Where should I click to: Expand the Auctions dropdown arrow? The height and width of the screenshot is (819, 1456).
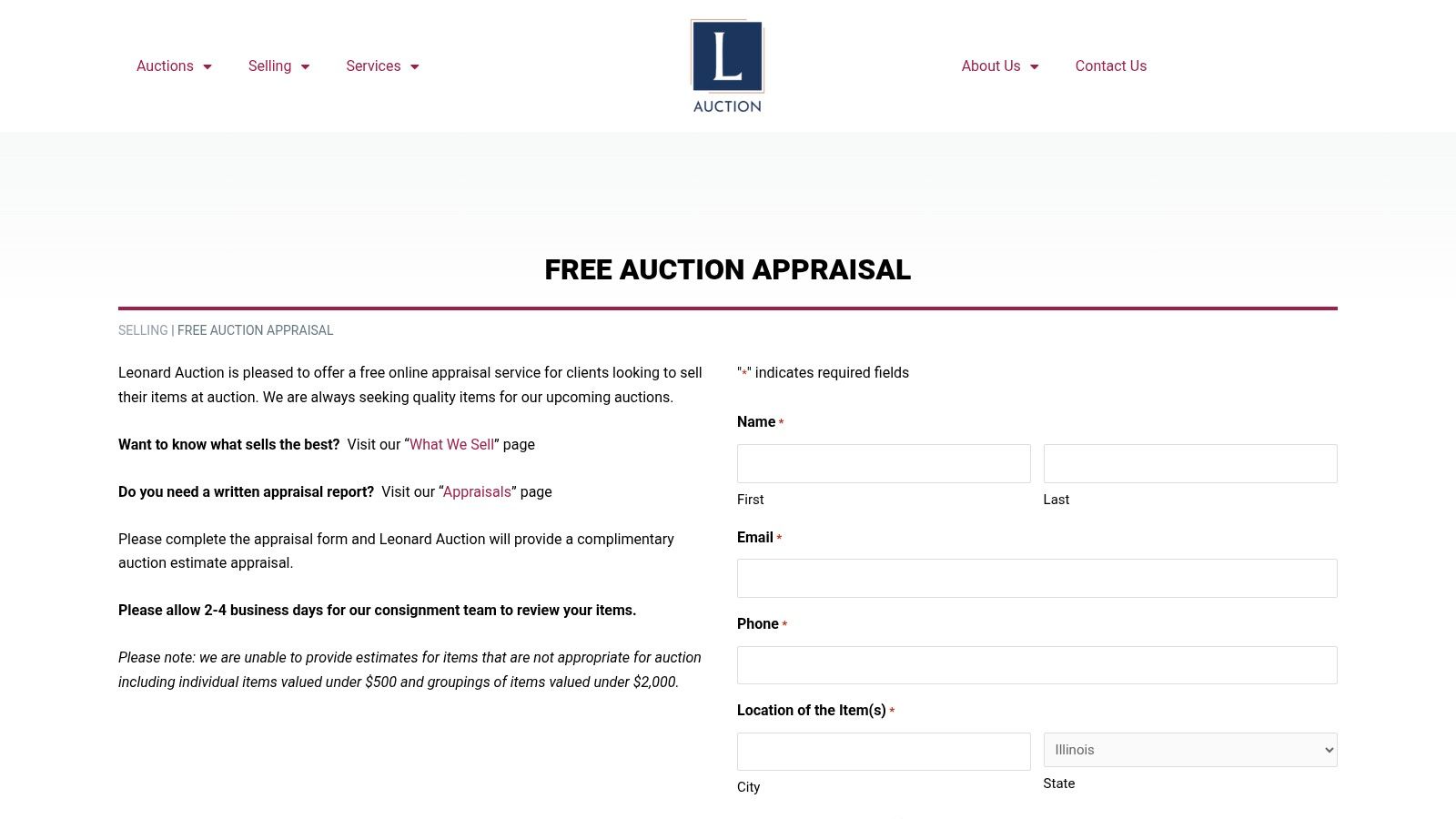207,66
